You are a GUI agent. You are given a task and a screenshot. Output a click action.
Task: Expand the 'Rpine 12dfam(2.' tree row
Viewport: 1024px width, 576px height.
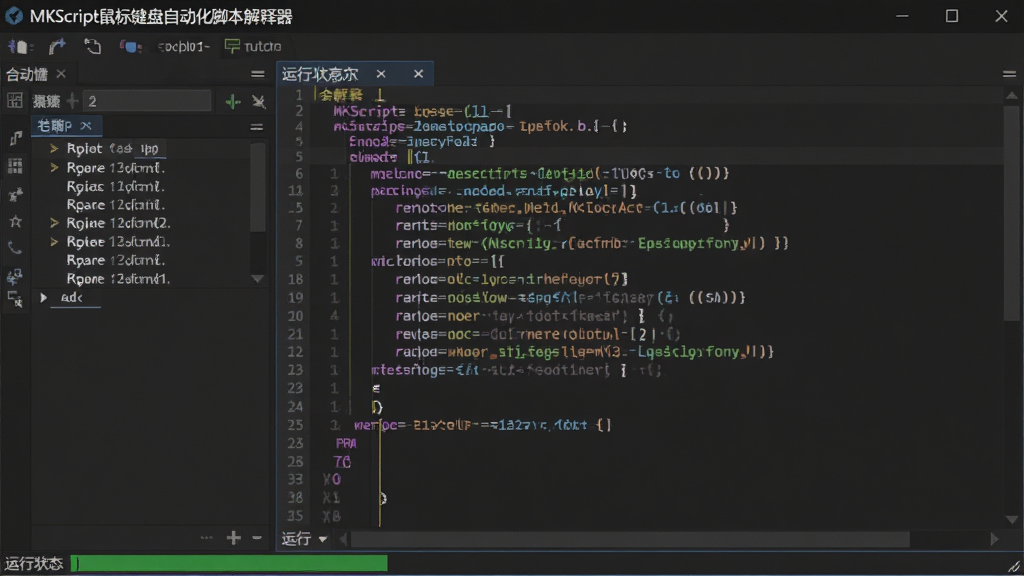[x=54, y=223]
